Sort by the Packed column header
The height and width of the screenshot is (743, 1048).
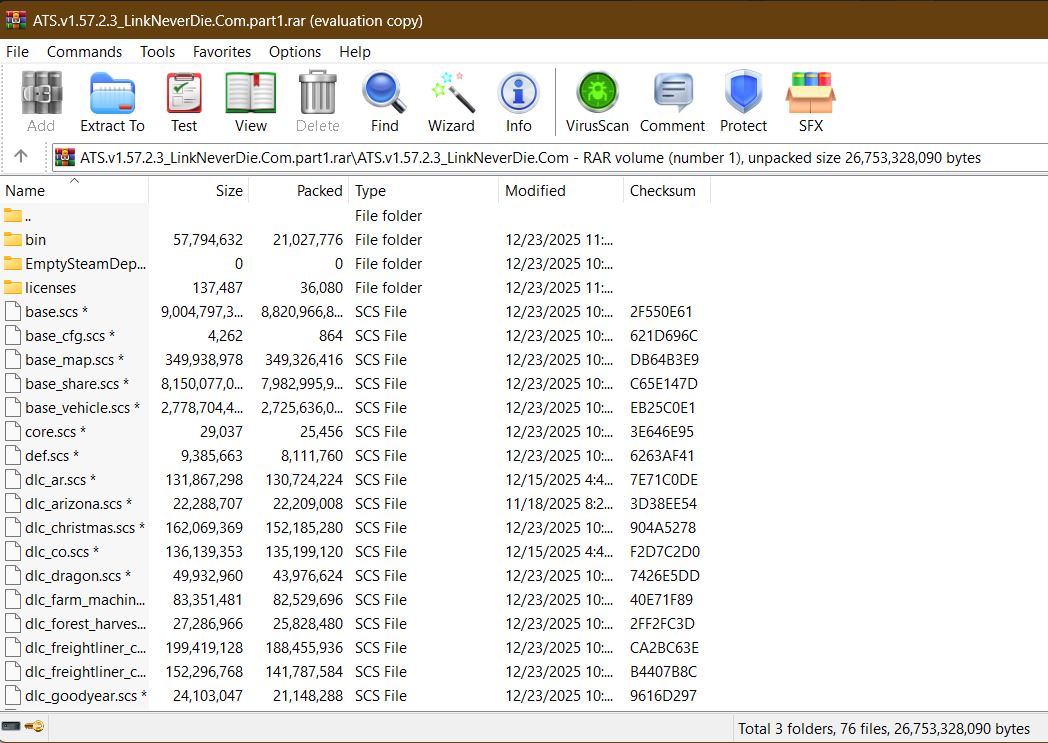point(319,191)
